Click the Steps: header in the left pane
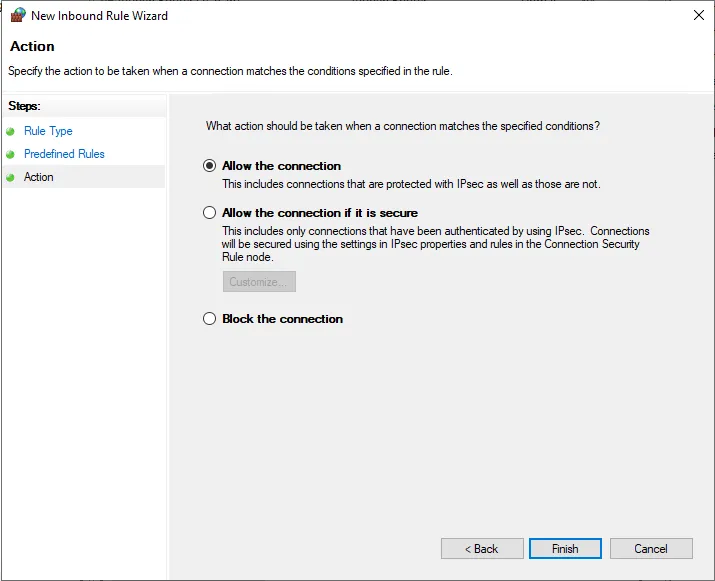The width and height of the screenshot is (715, 581). [x=24, y=106]
